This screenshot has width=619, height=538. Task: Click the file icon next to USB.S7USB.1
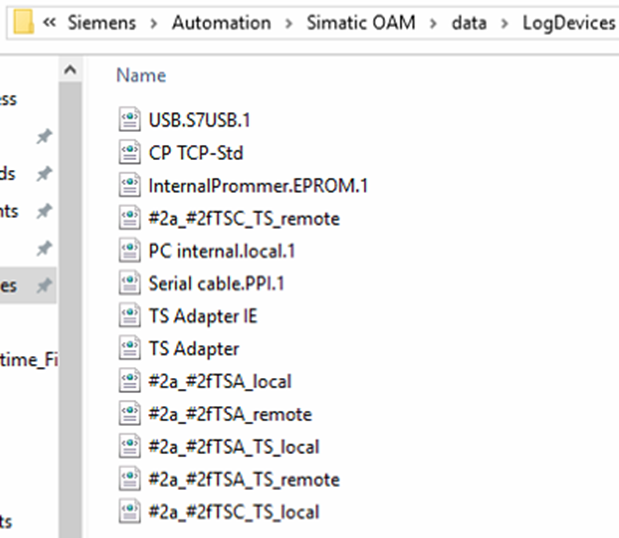[x=129, y=121]
